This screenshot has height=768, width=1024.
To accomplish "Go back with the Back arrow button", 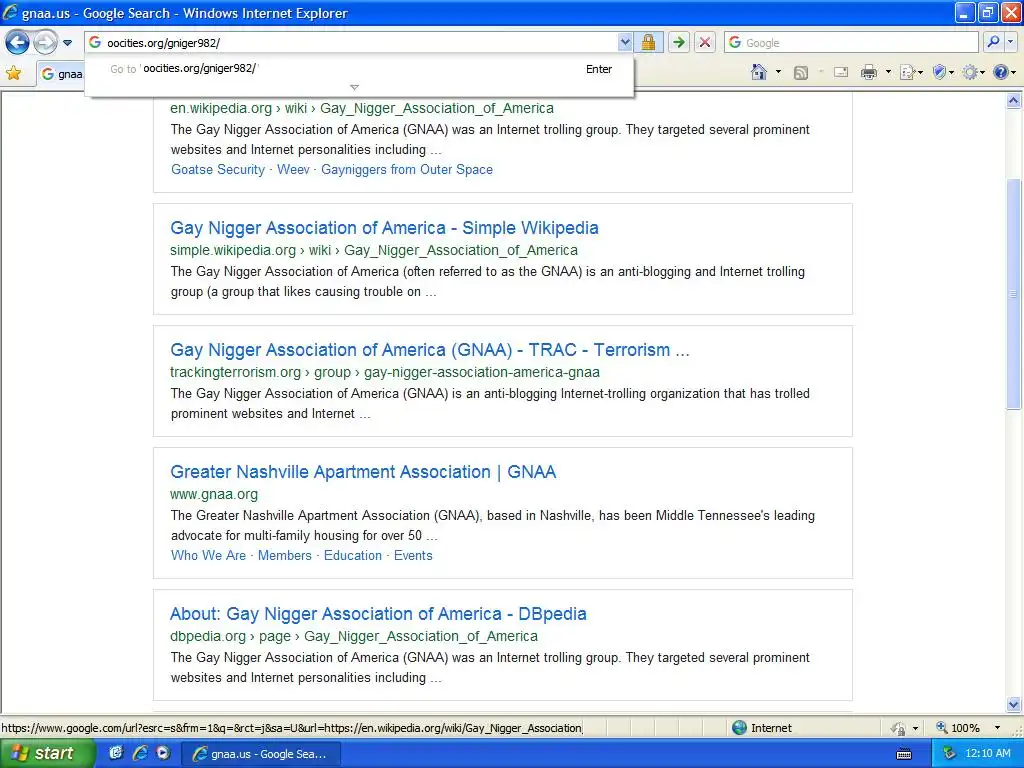I will (x=17, y=43).
